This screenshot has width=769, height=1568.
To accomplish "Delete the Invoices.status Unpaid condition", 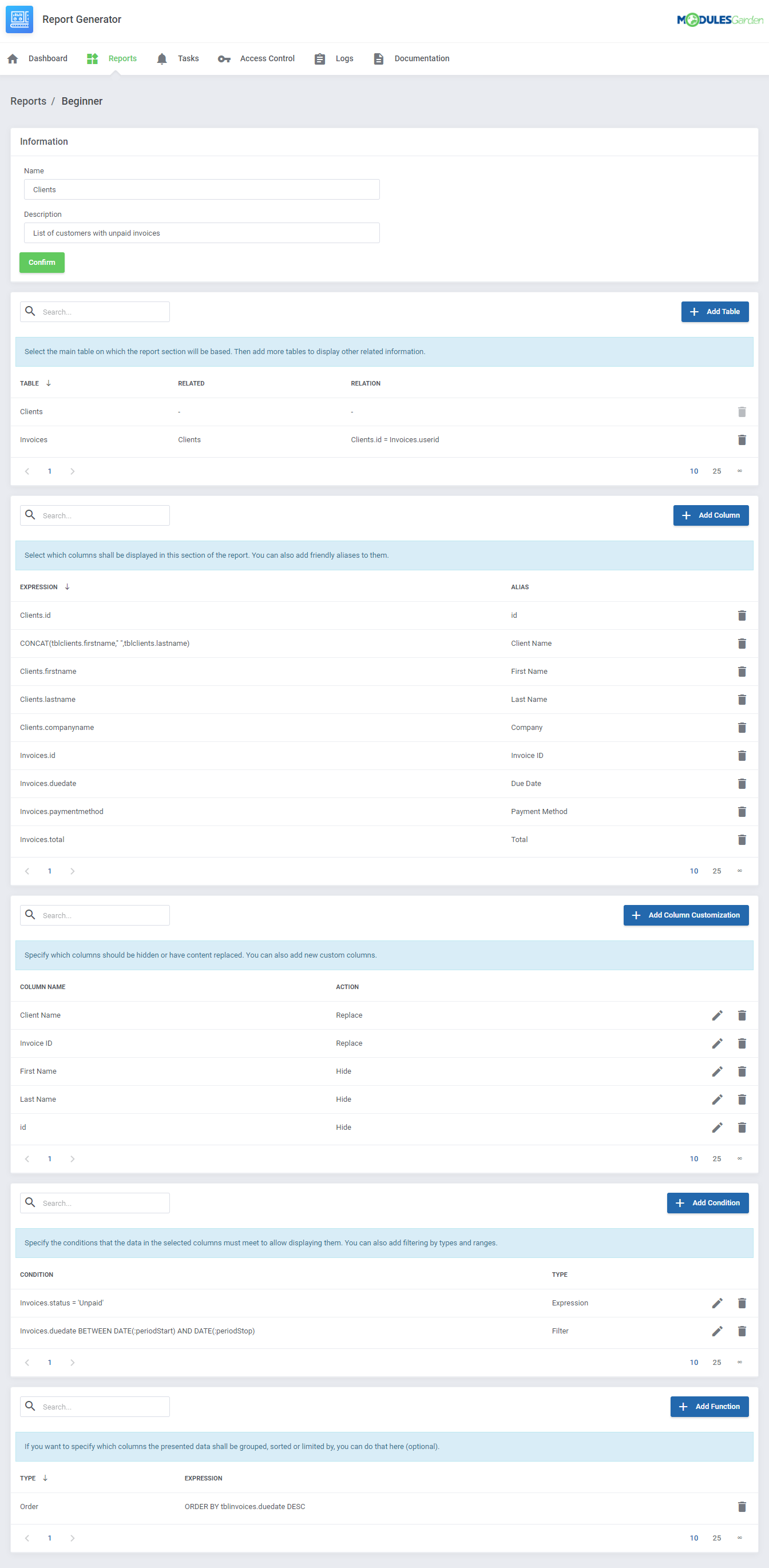I will (x=742, y=1303).
